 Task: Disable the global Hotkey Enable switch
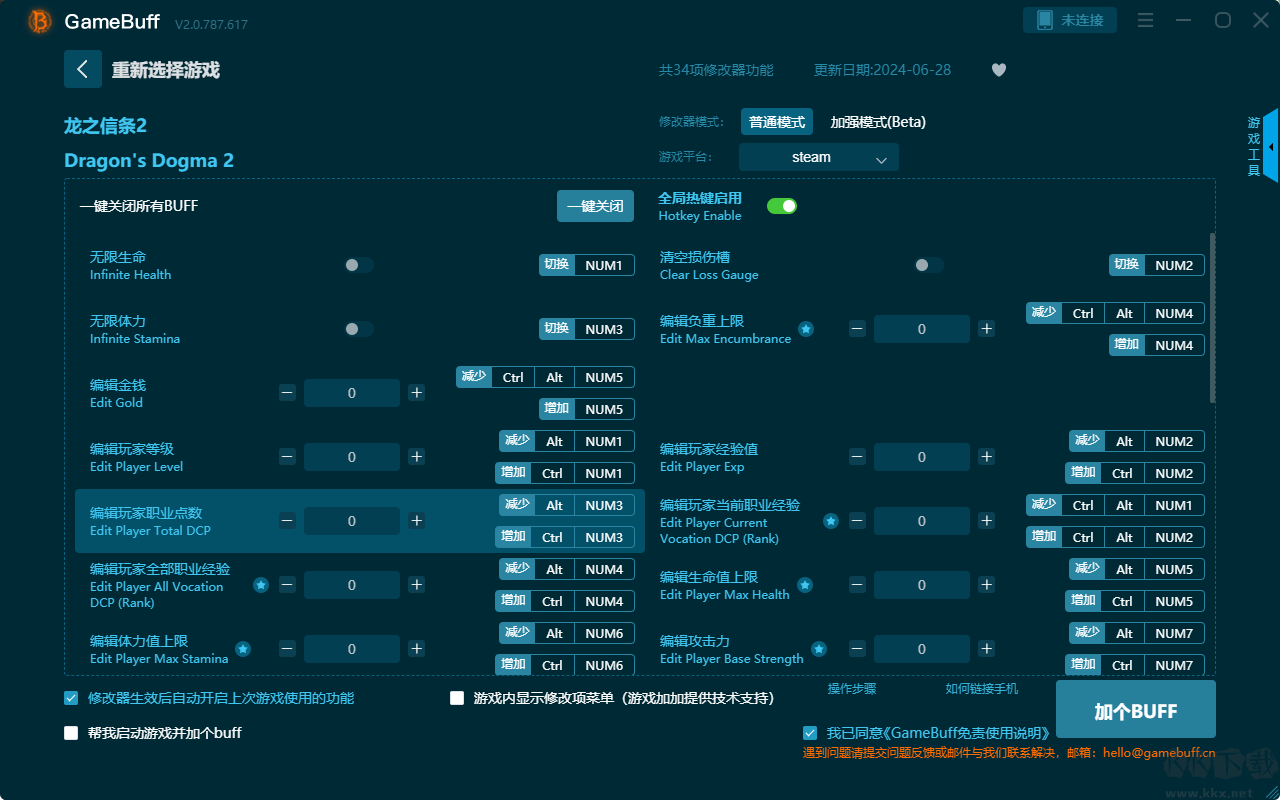(782, 206)
